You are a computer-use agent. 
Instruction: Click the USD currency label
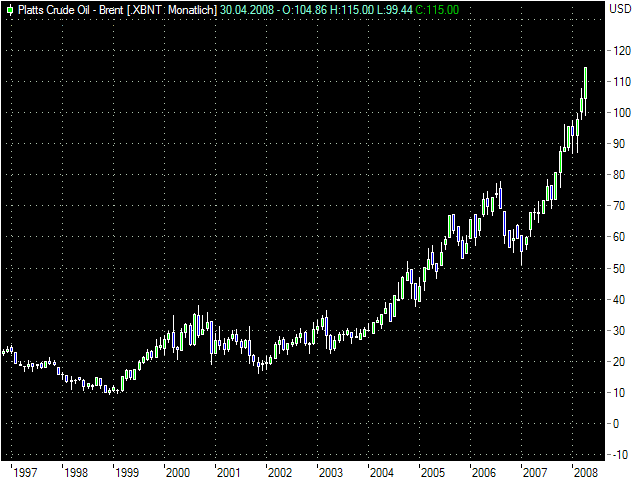point(619,9)
